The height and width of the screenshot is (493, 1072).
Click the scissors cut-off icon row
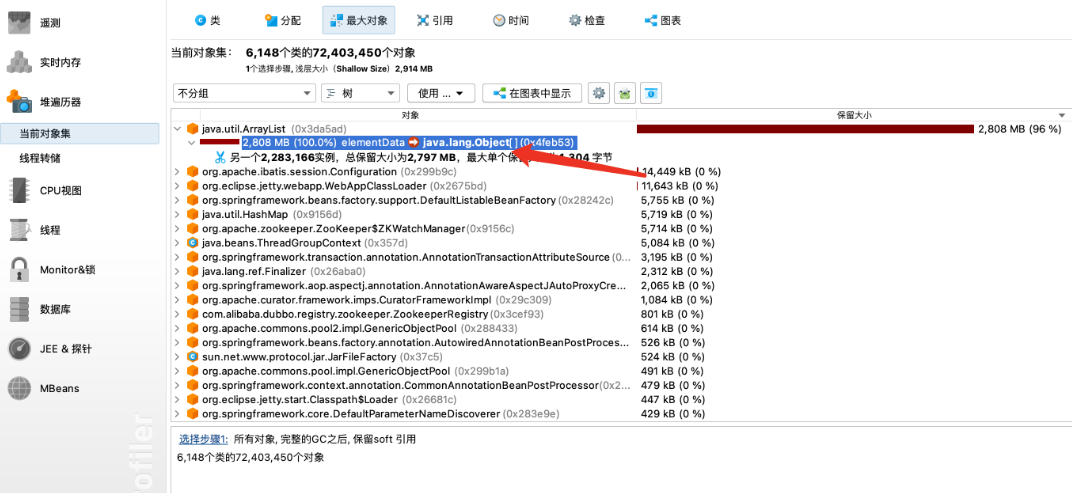click(220, 157)
